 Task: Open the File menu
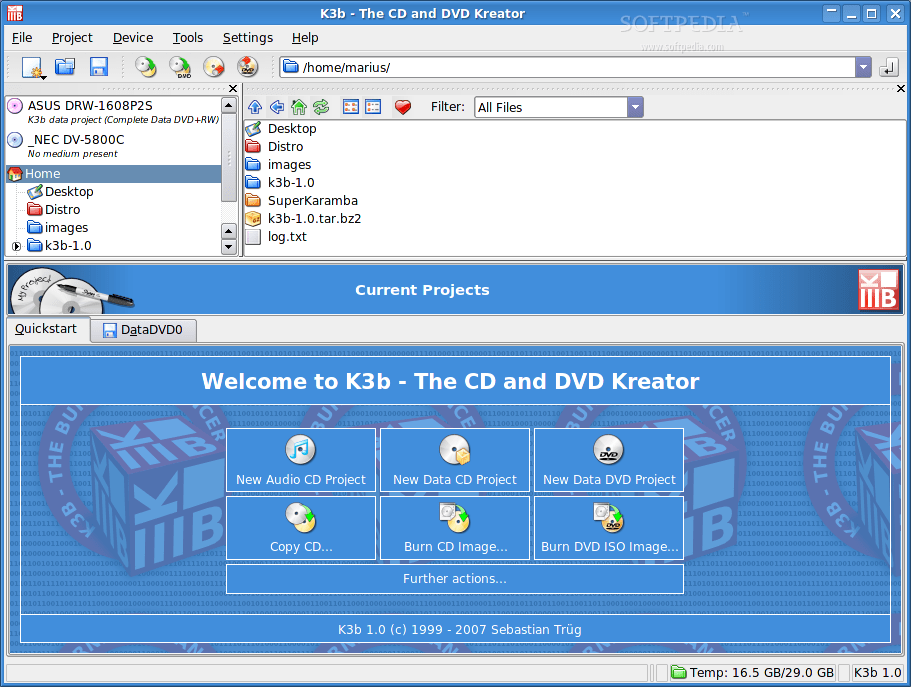(22, 38)
